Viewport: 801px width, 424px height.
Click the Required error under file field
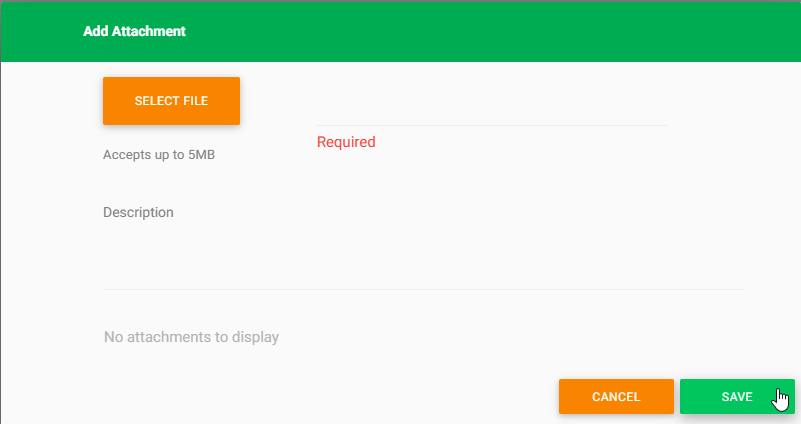click(346, 142)
